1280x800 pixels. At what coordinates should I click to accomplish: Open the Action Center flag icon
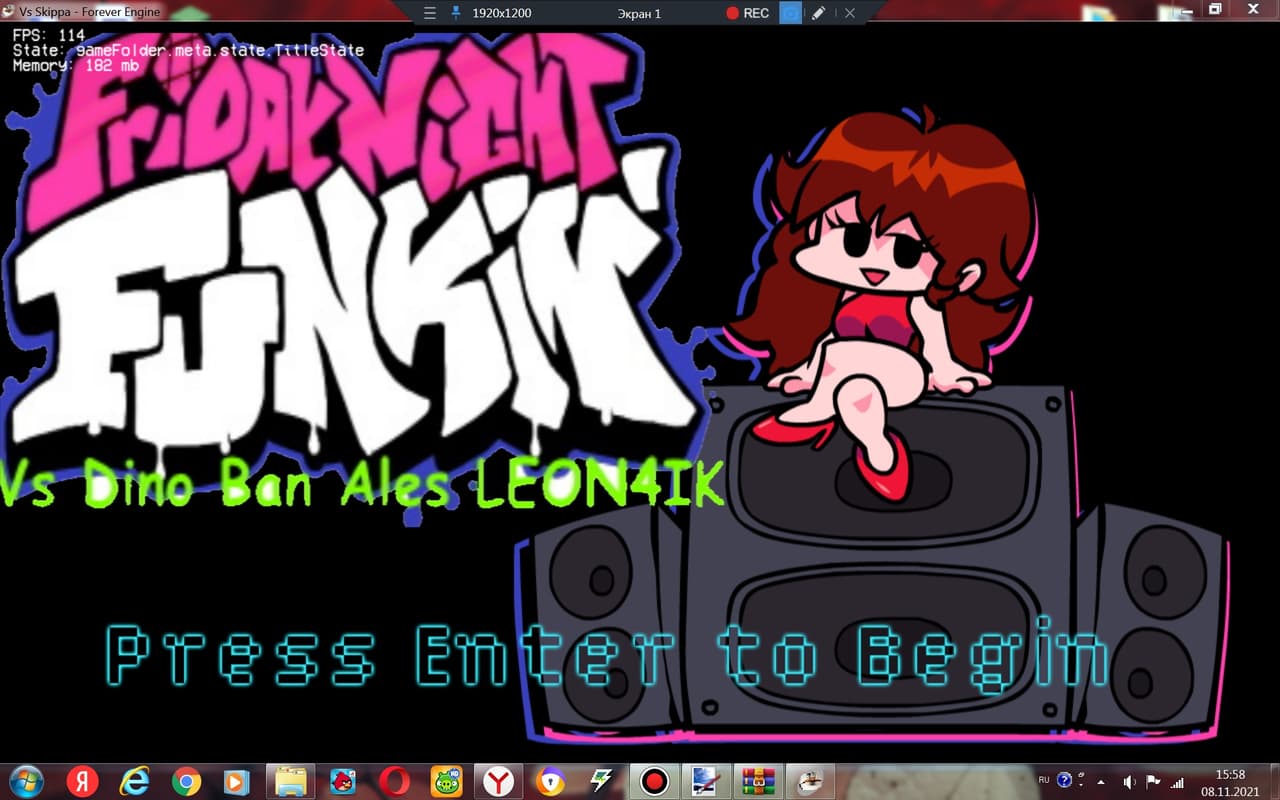pyautogui.click(x=1153, y=781)
